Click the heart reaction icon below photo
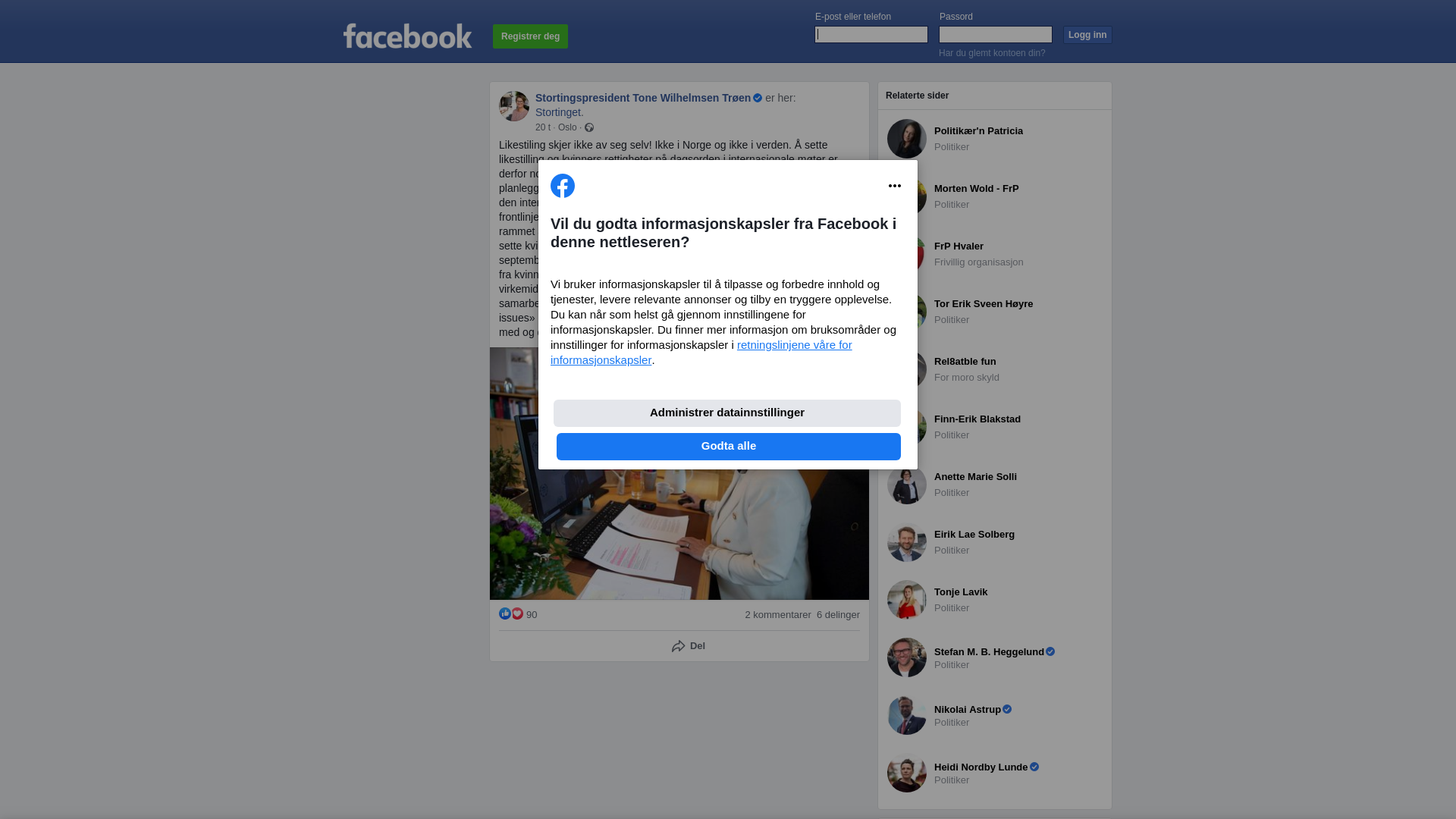1456x819 pixels. pyautogui.click(x=517, y=613)
